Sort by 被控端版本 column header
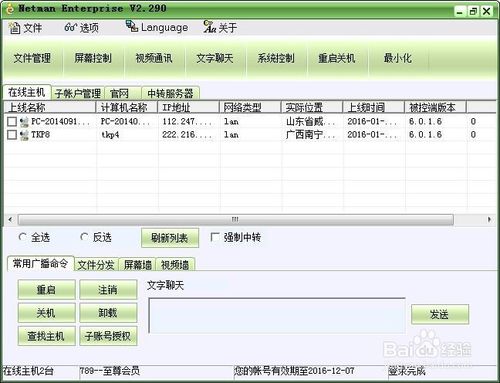The width and height of the screenshot is (500, 383). [435, 107]
